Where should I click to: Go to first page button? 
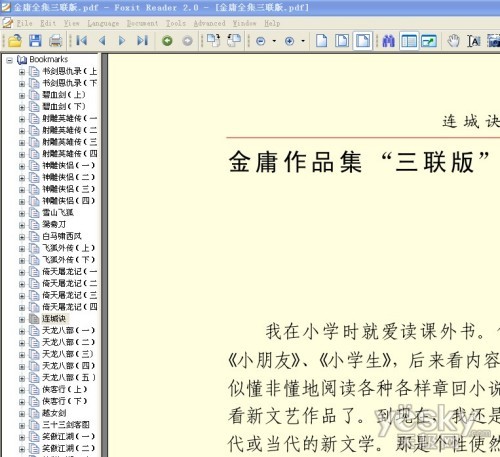click(82, 41)
